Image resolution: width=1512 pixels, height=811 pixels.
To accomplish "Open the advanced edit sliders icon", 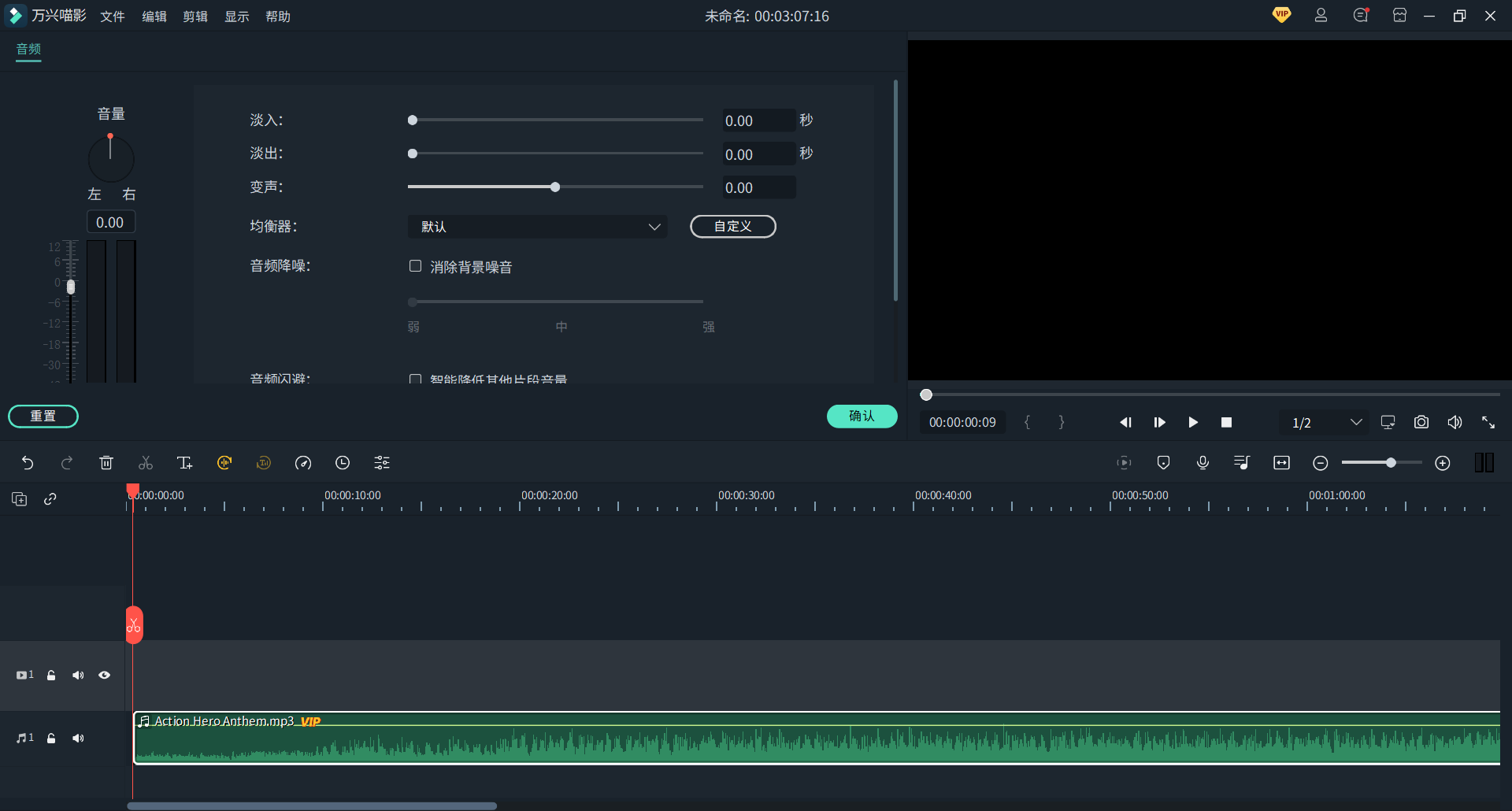I will (382, 463).
